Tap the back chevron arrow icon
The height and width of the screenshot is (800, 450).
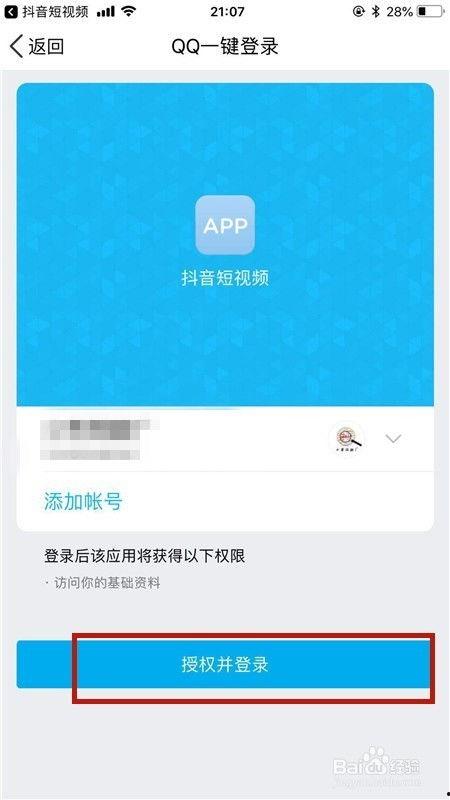(16, 46)
